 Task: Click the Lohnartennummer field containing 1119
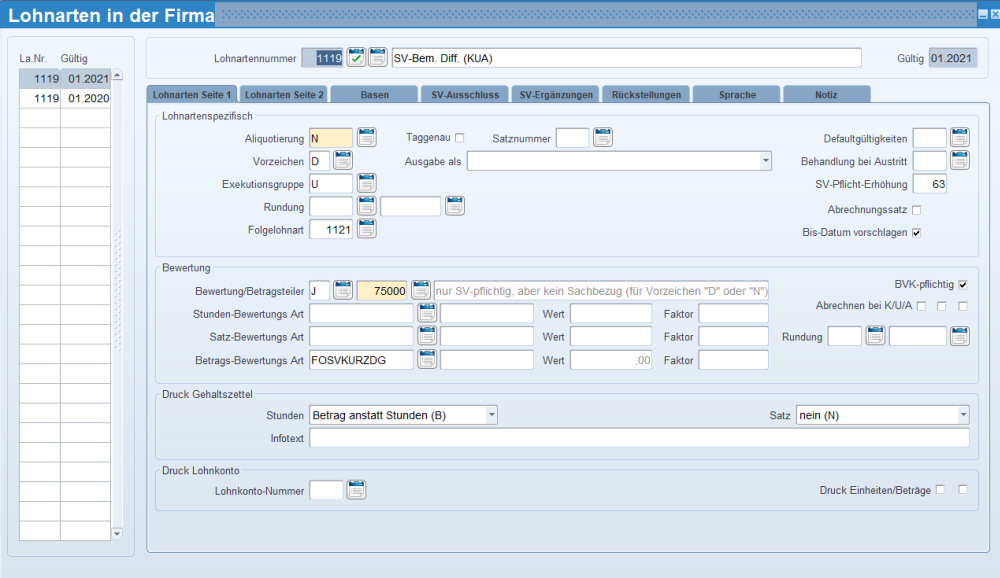point(322,58)
